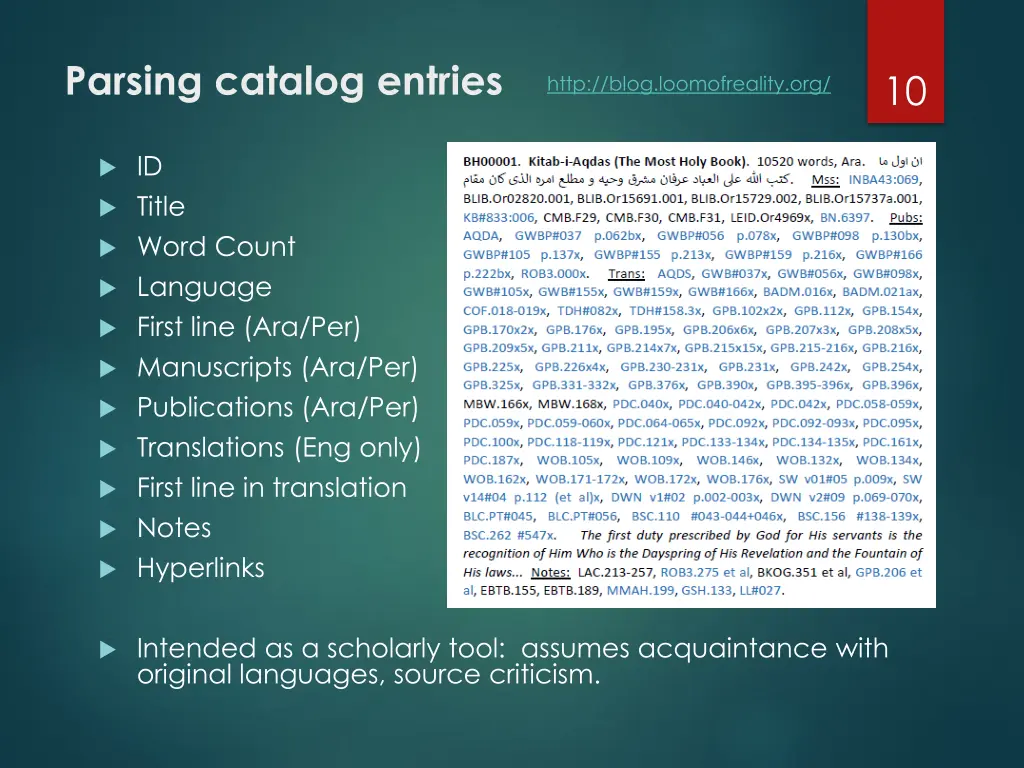Open the GPB.102x2x link
The height and width of the screenshot is (768, 1024).
748,312
